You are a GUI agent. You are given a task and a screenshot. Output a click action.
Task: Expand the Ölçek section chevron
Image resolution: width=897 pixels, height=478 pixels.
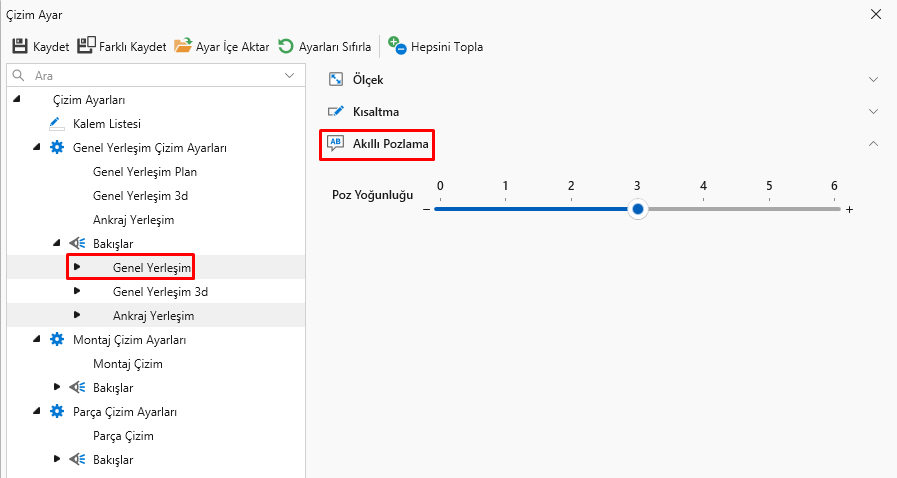click(873, 79)
